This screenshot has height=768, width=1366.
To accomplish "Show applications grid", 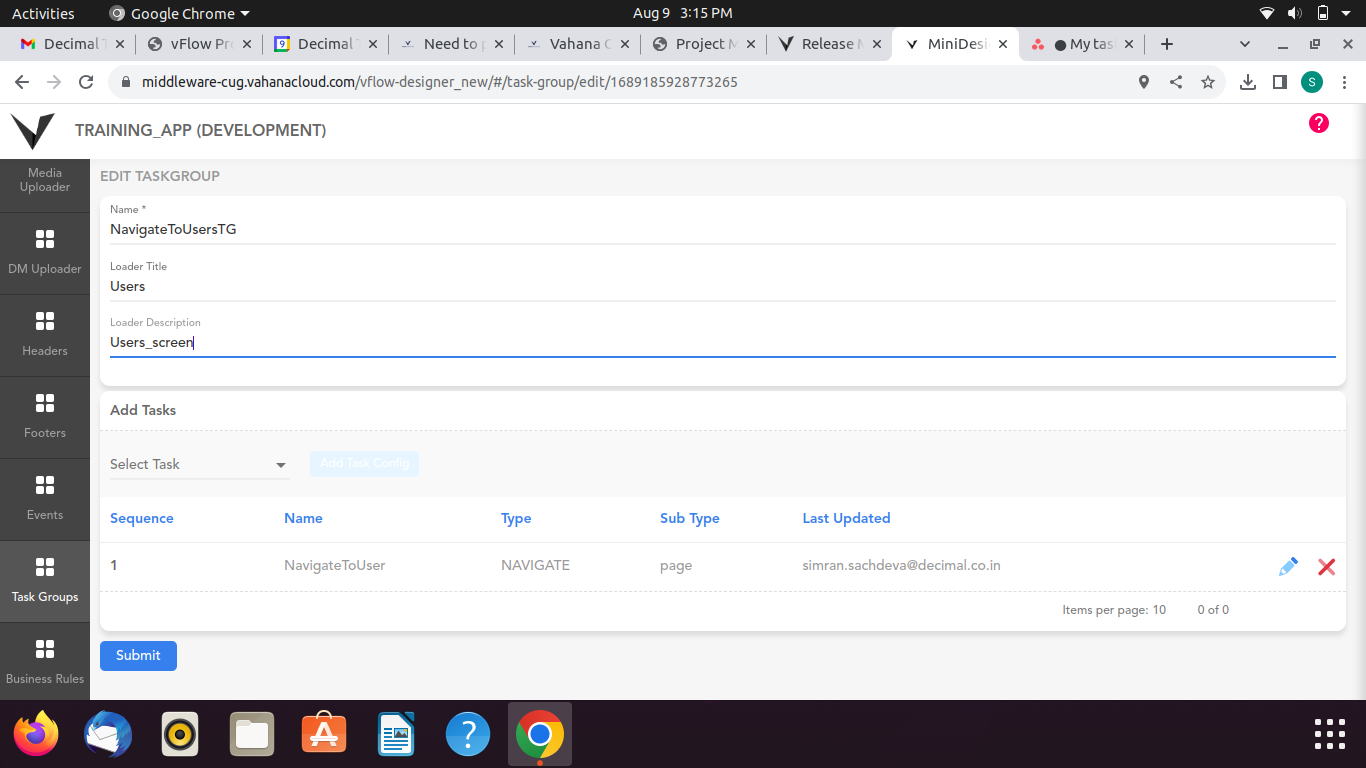I will tap(1330, 734).
